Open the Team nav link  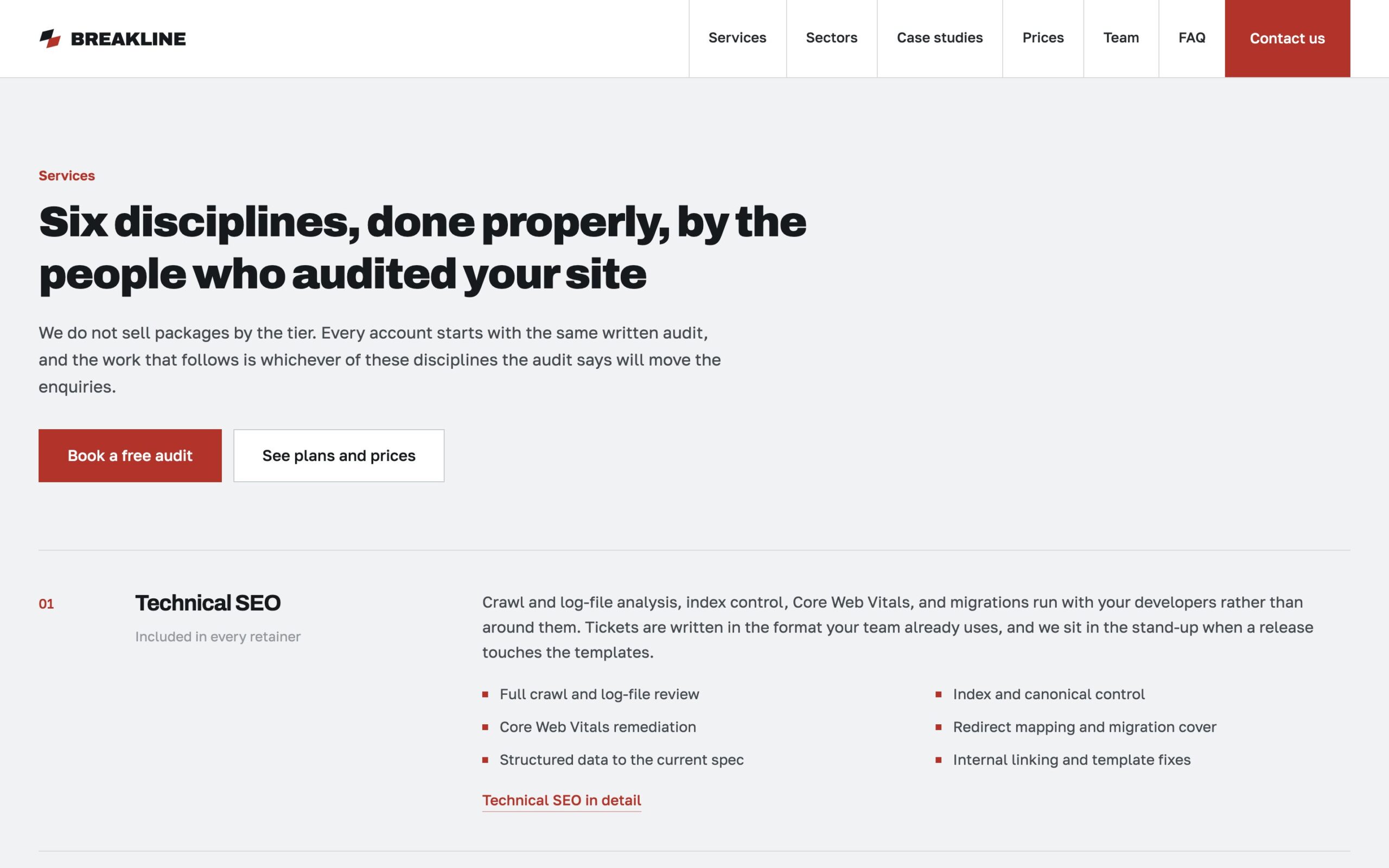1121,38
